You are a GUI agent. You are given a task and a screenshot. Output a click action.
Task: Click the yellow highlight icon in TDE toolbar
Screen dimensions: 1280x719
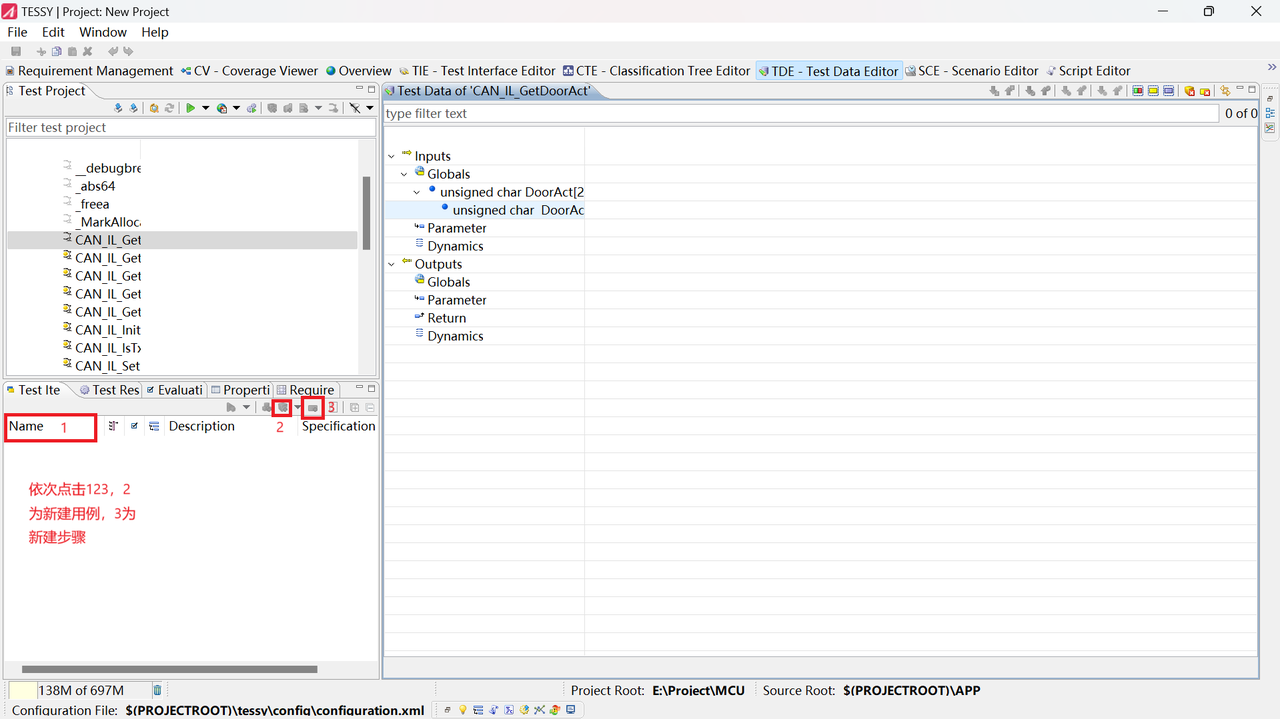pos(1153,91)
